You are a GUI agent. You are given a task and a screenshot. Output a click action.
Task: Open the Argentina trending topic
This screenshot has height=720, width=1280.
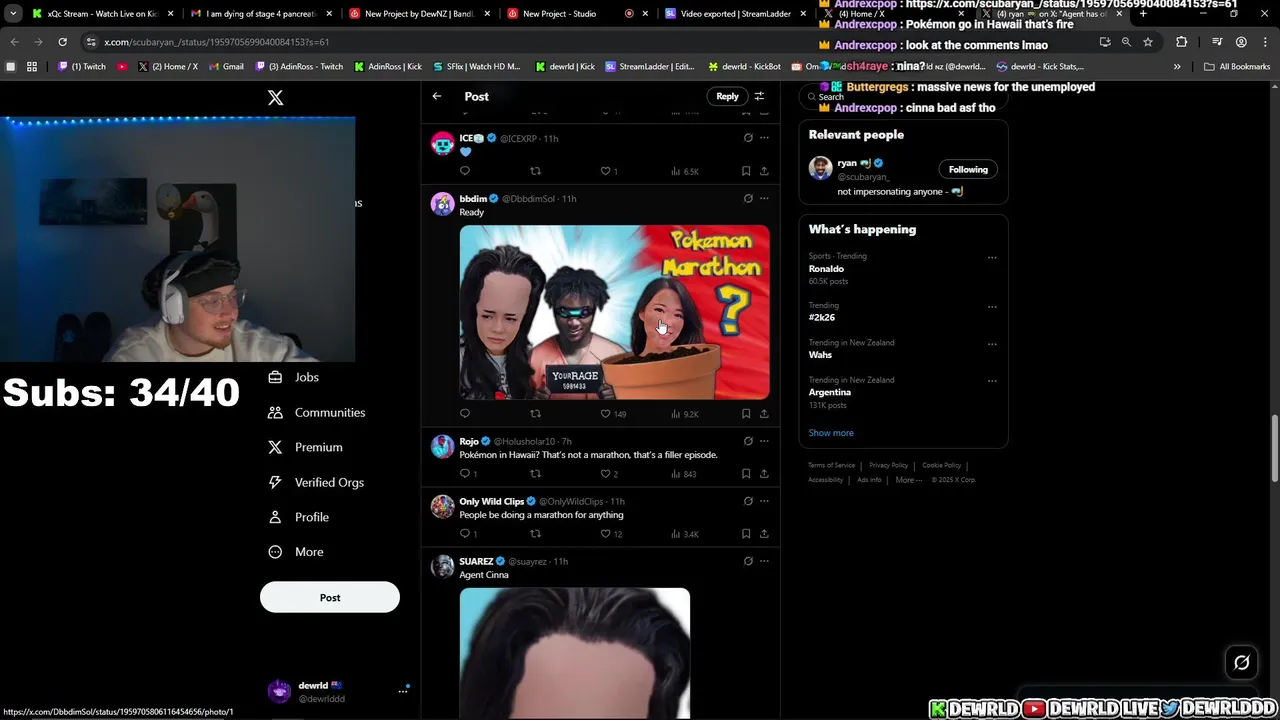[830, 392]
